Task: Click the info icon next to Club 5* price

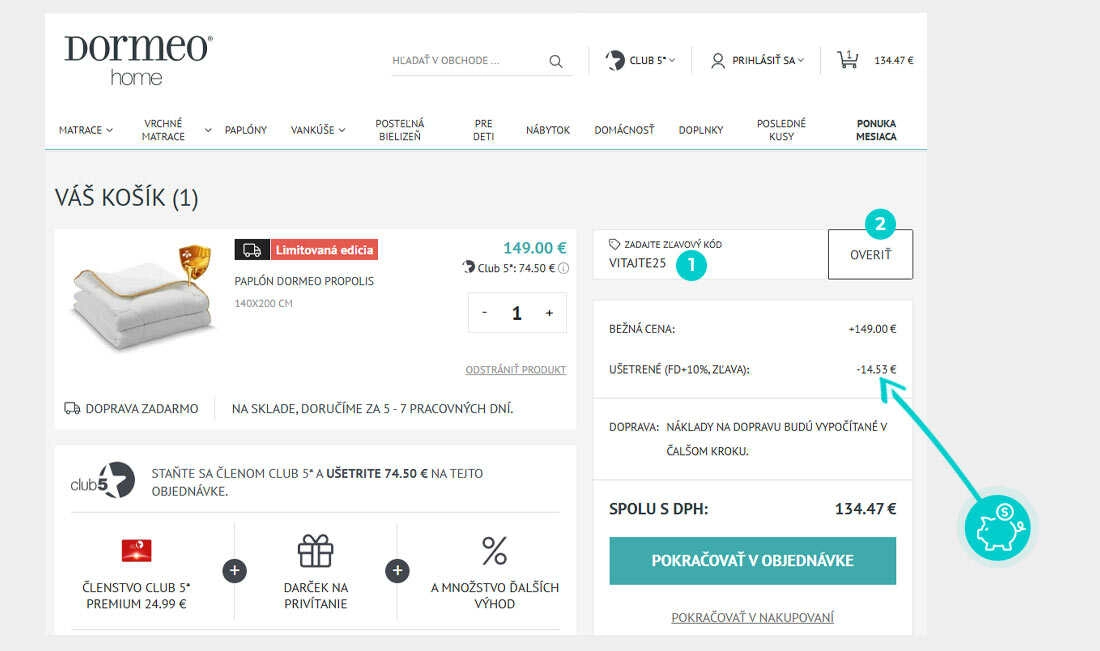Action: point(563,268)
